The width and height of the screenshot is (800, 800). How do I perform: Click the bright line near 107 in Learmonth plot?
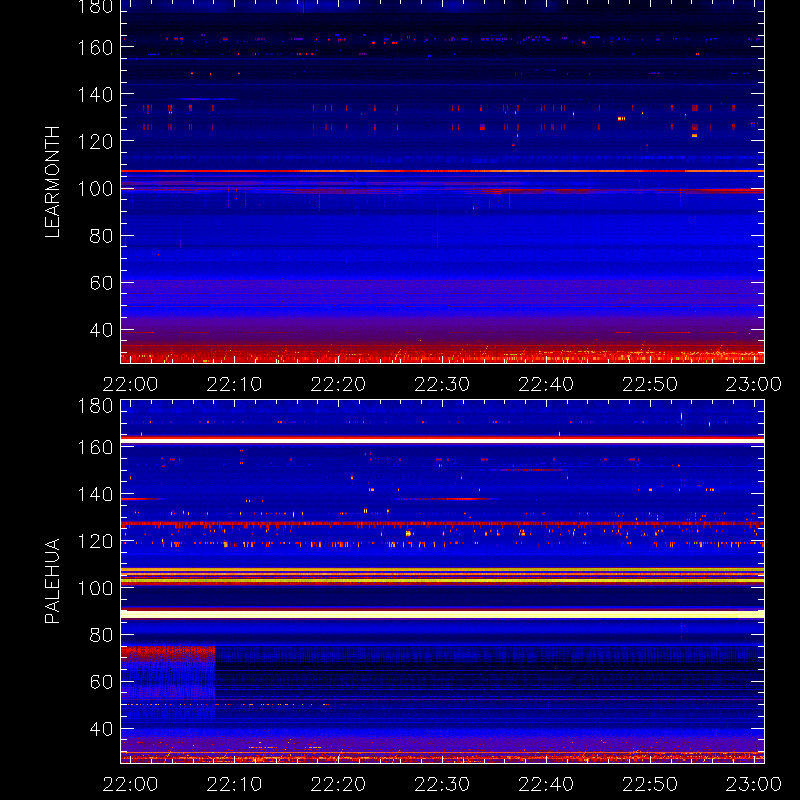point(442,171)
